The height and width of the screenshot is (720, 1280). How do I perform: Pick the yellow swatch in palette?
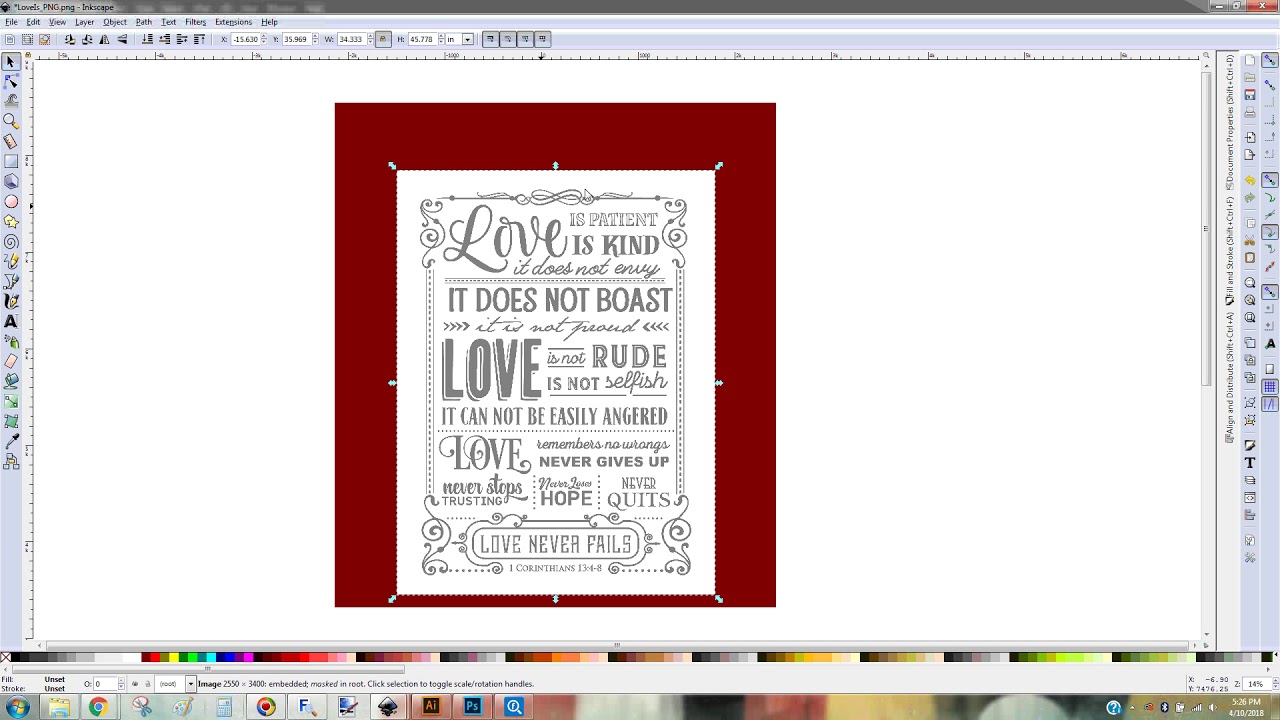[173, 657]
